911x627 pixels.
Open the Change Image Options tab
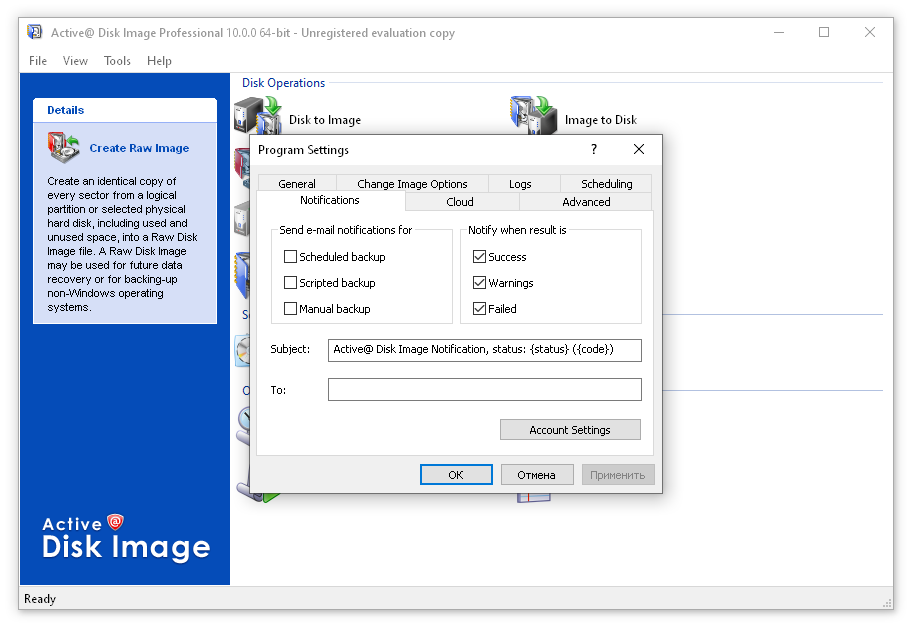(412, 184)
